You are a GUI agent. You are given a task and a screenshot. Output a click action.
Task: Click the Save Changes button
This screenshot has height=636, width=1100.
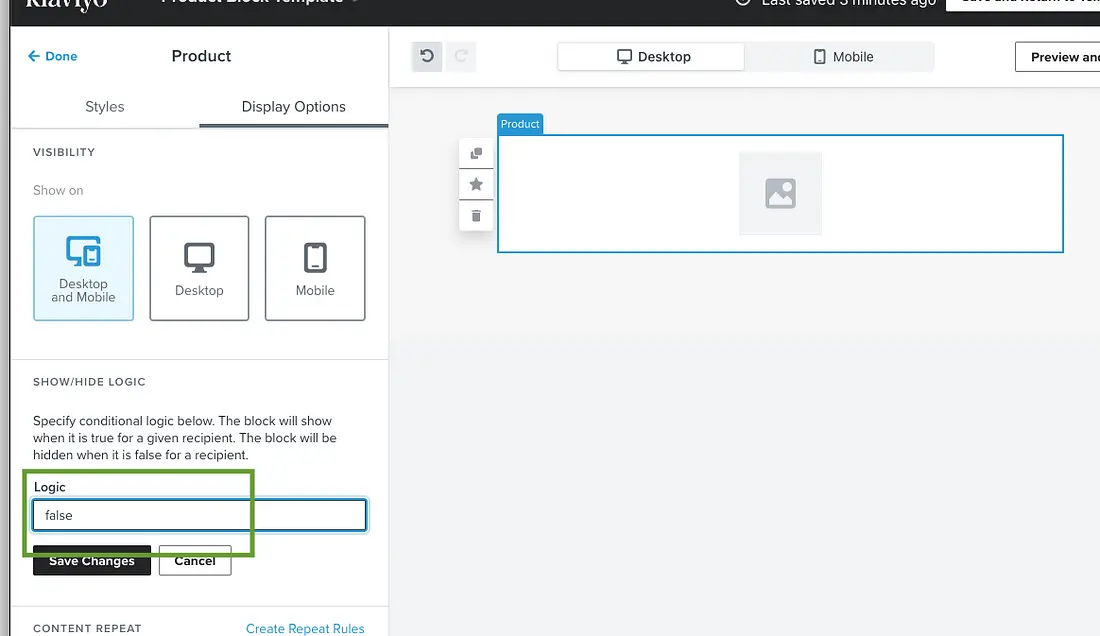click(92, 561)
